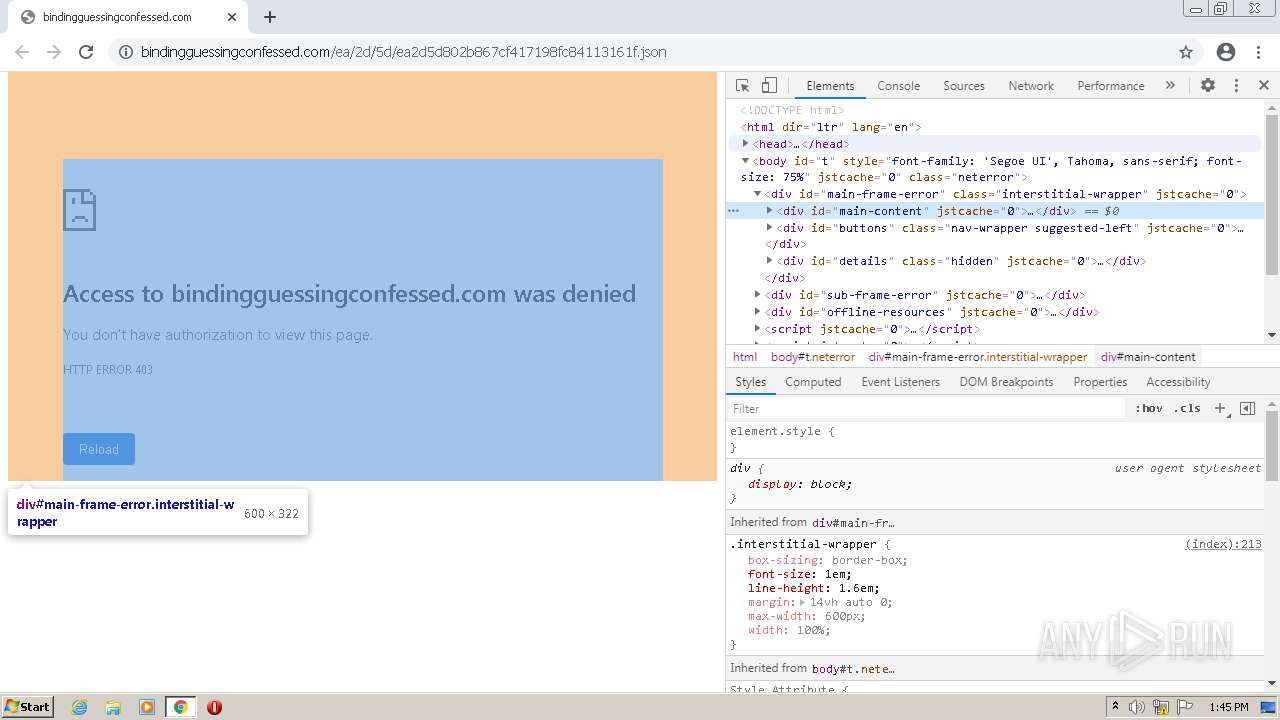Click the blue Reload button on error page
1280x720 pixels.
pyautogui.click(x=99, y=449)
